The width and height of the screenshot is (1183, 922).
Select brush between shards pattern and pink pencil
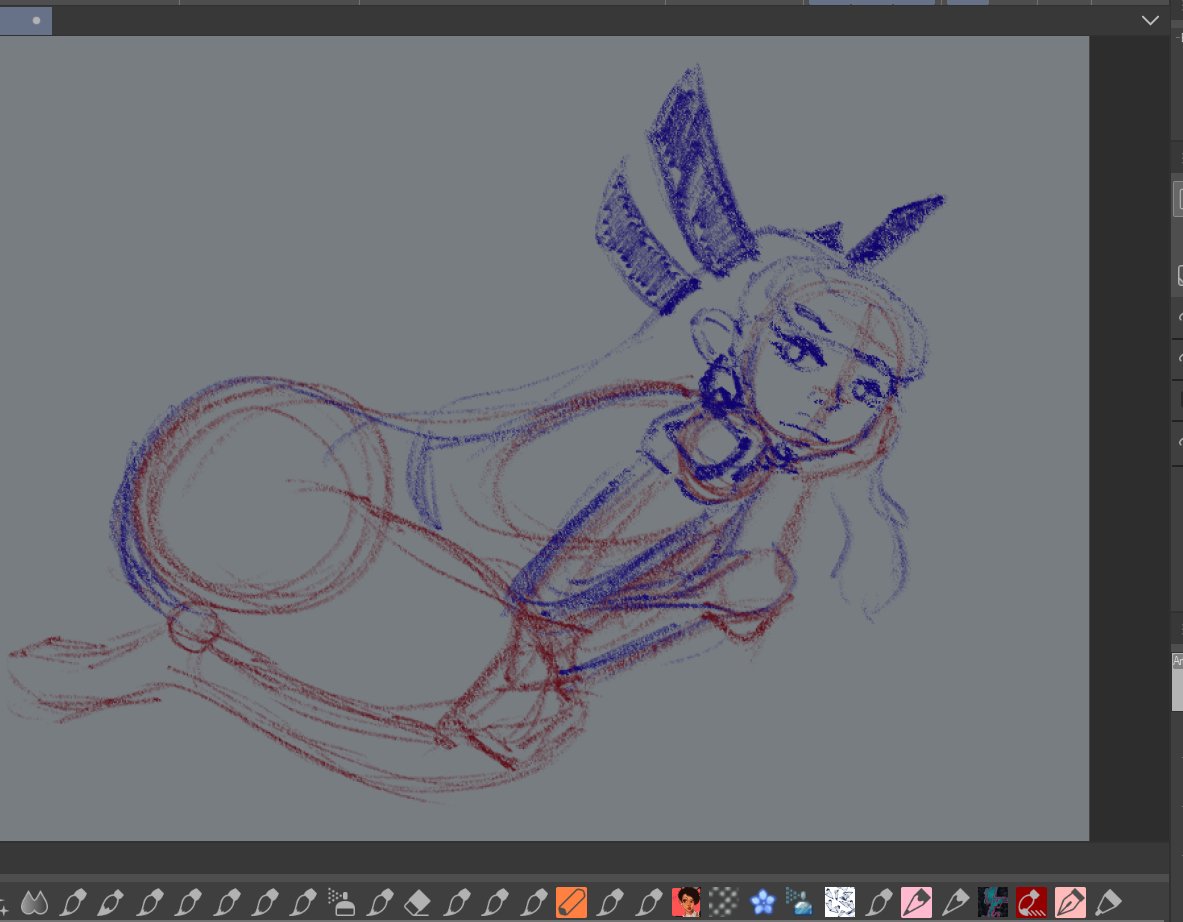click(878, 902)
